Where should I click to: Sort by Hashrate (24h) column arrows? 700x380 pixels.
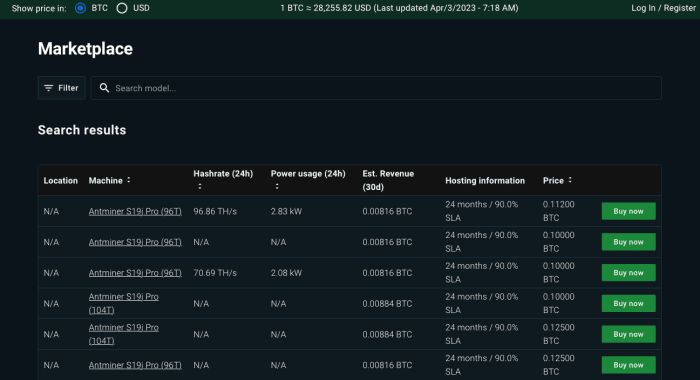pyautogui.click(x=200, y=187)
